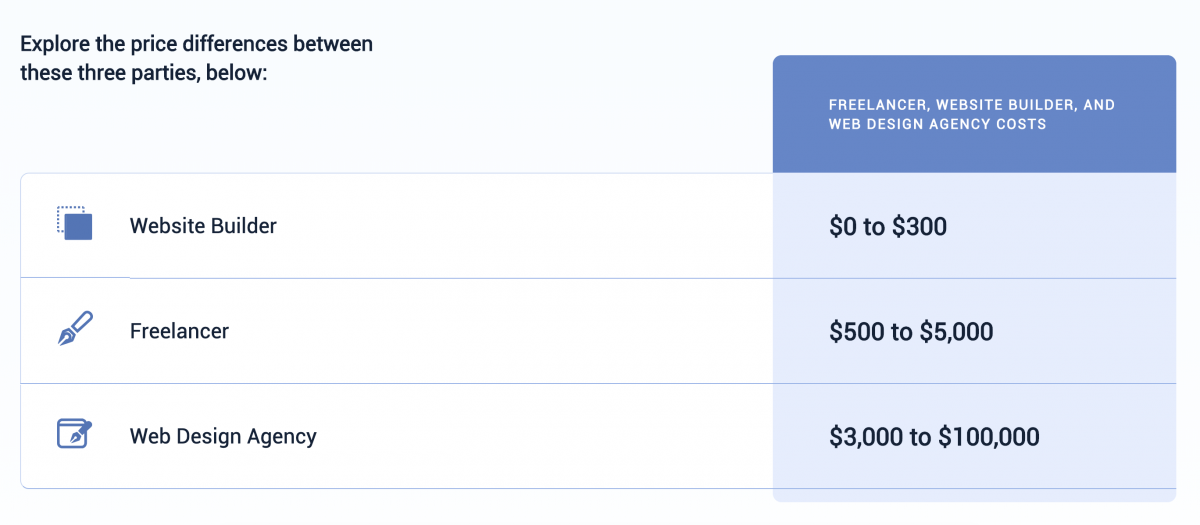Click the '$0' amount in builder row
The height and width of the screenshot is (525, 1200).
coord(843,227)
